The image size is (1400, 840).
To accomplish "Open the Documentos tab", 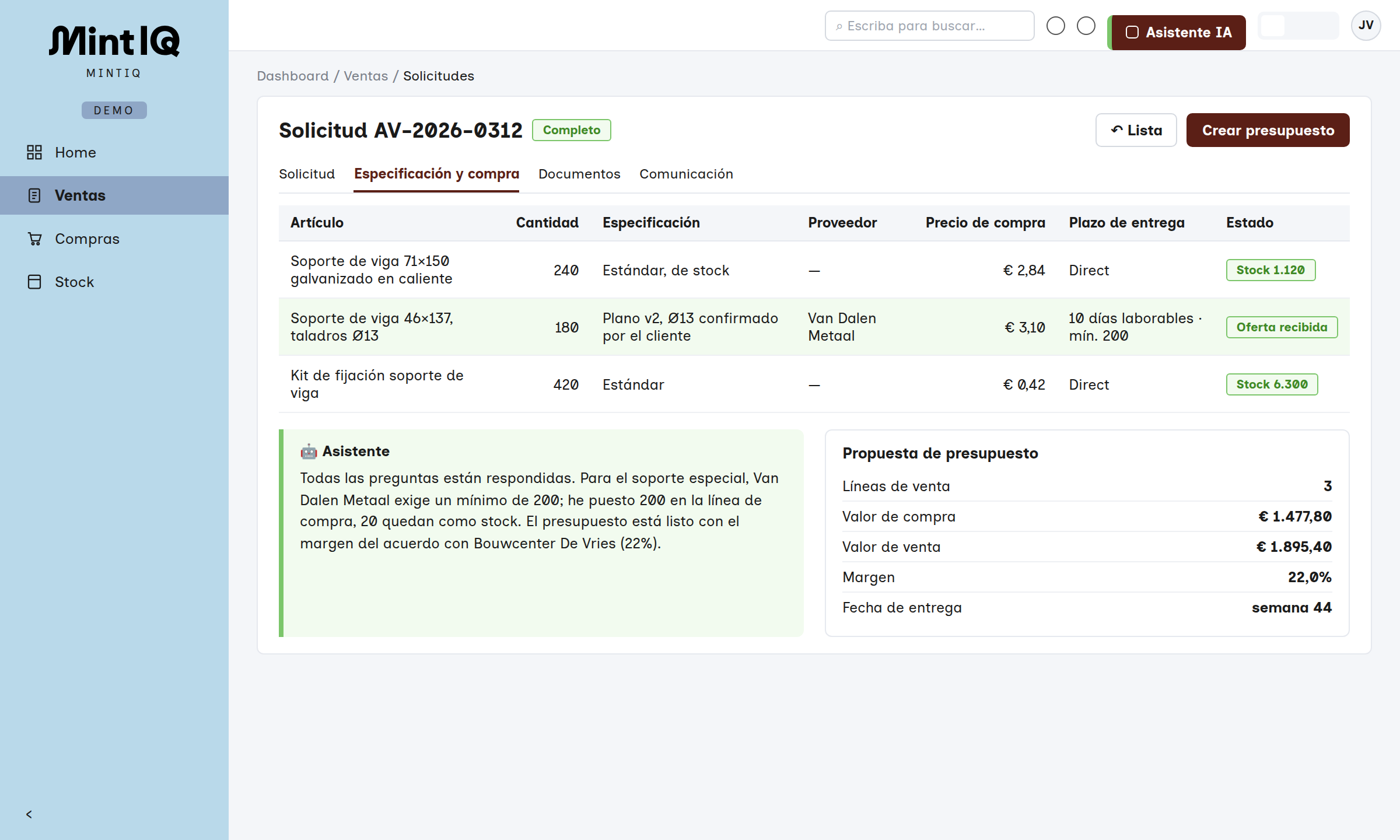I will (x=579, y=174).
